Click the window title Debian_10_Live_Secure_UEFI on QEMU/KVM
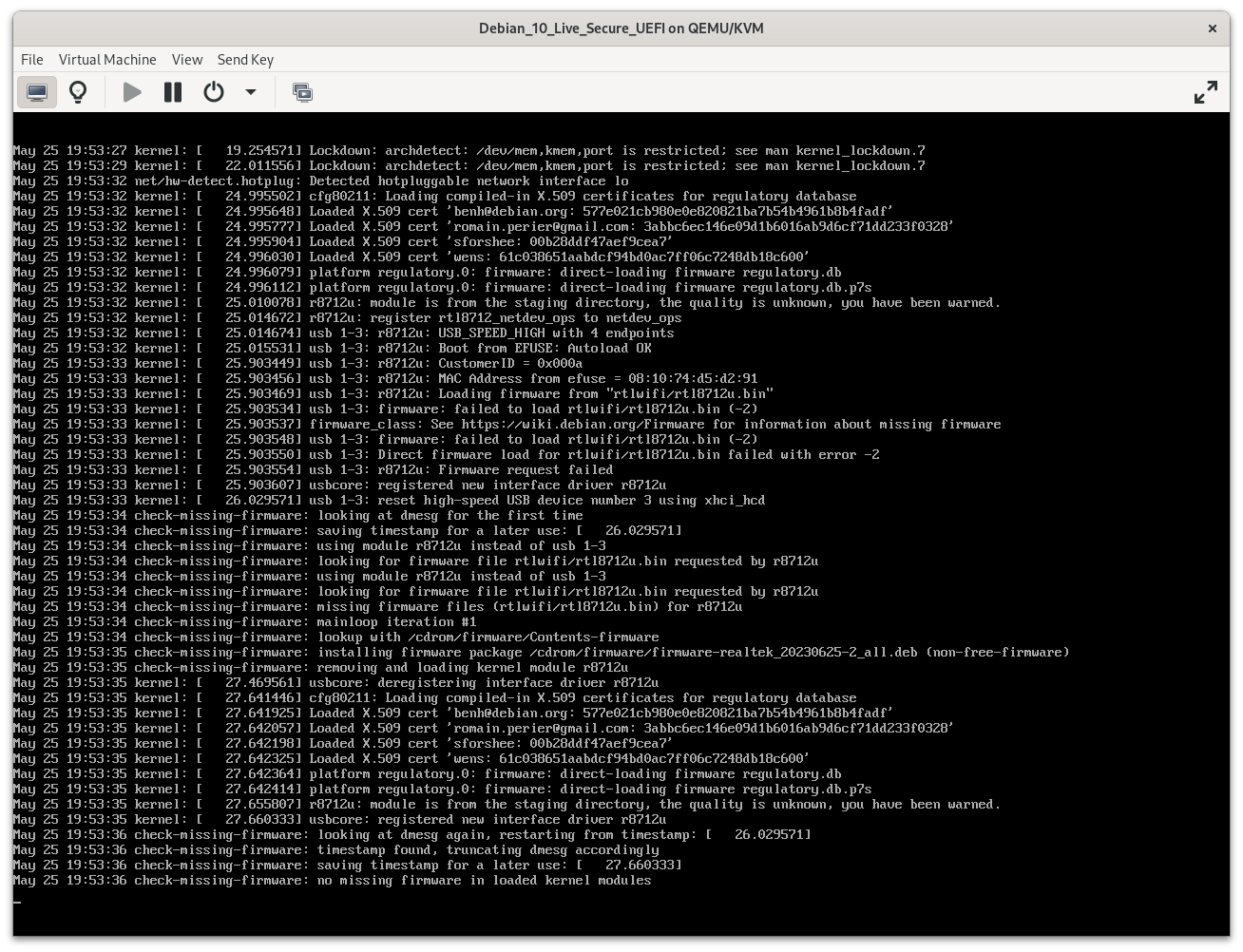Image resolution: width=1243 pixels, height=952 pixels. [621, 29]
